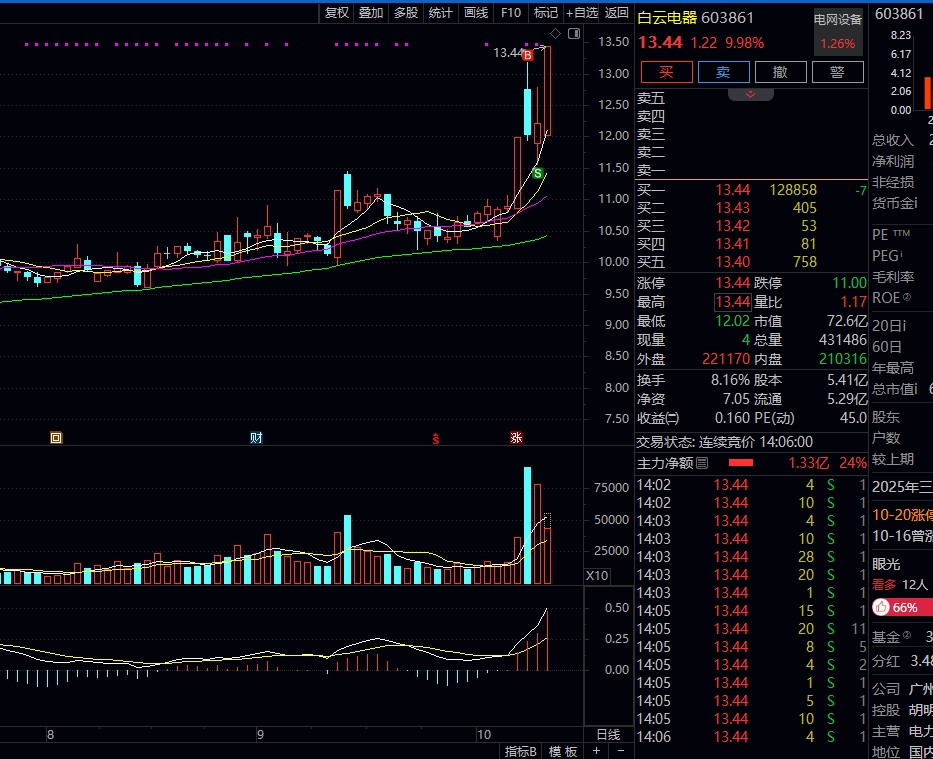
Task: Open the 财 financial report marker
Action: (x=256, y=438)
